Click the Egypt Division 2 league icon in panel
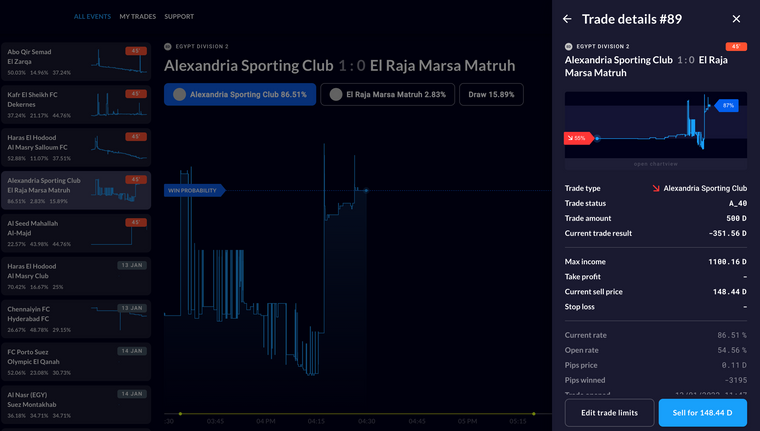 pyautogui.click(x=569, y=46)
